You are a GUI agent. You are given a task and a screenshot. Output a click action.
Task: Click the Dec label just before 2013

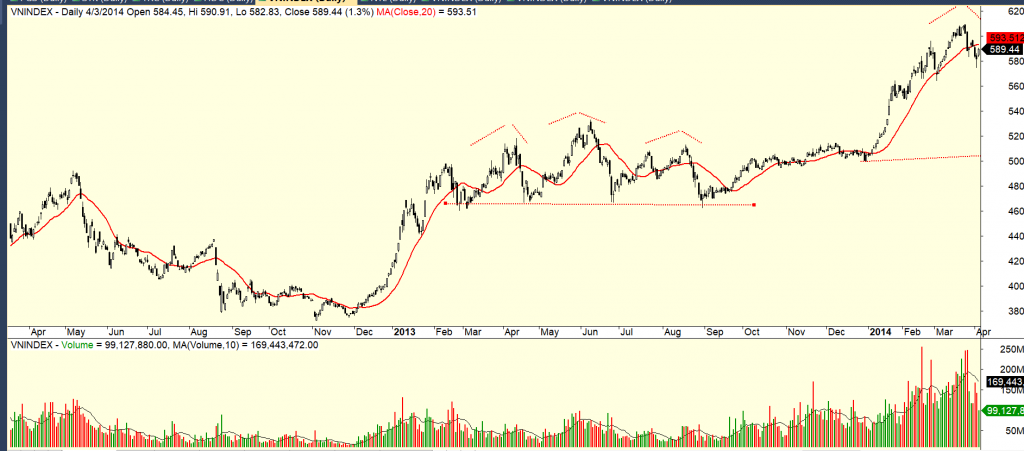click(x=363, y=330)
